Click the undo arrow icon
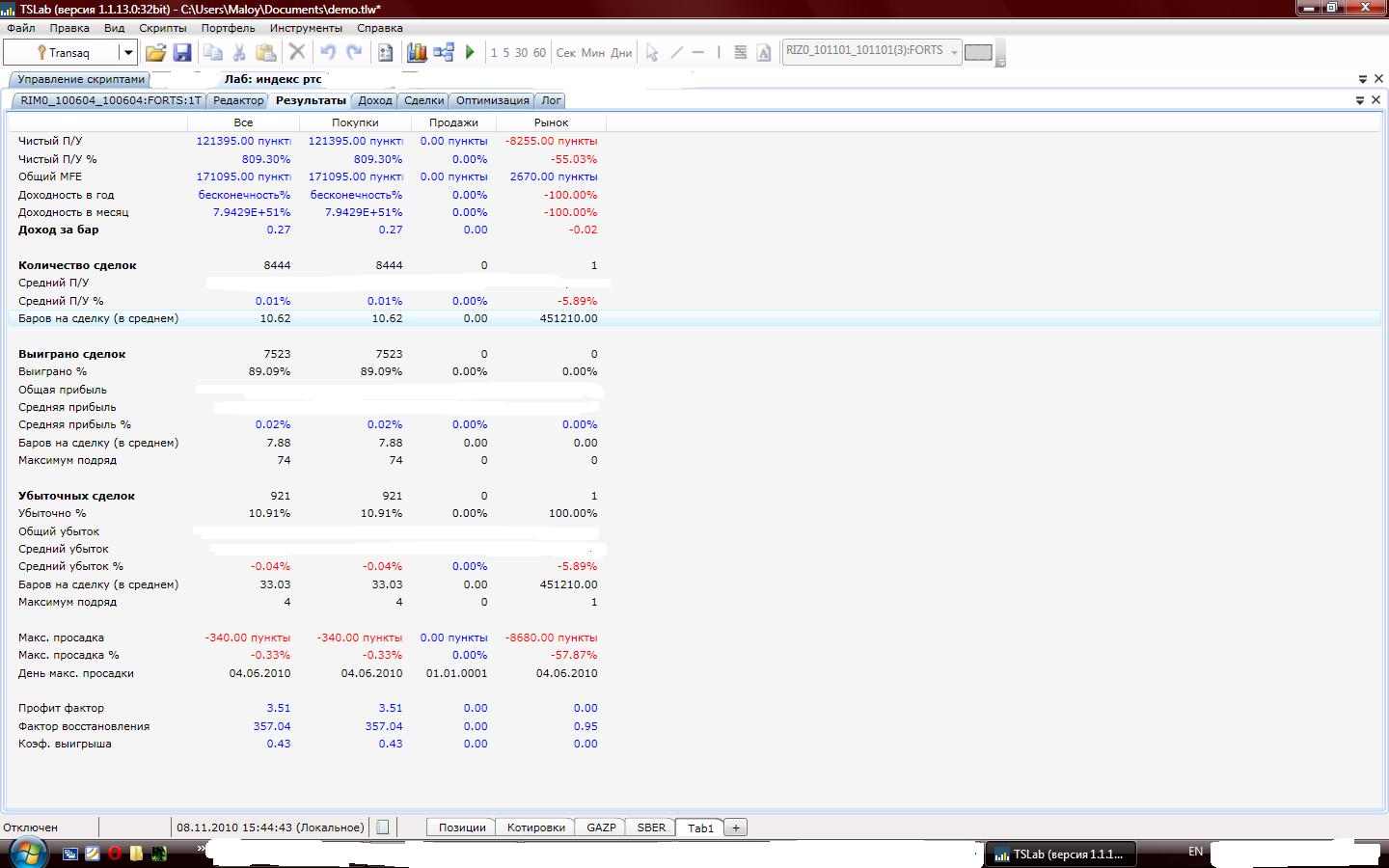This screenshot has height=868, width=1389. click(x=328, y=53)
